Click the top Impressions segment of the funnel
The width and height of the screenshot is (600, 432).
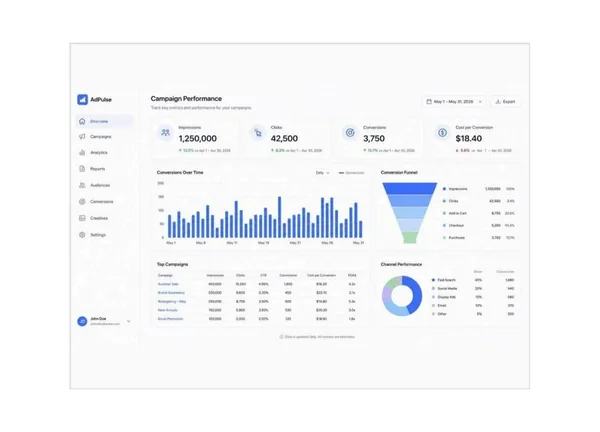click(410, 188)
